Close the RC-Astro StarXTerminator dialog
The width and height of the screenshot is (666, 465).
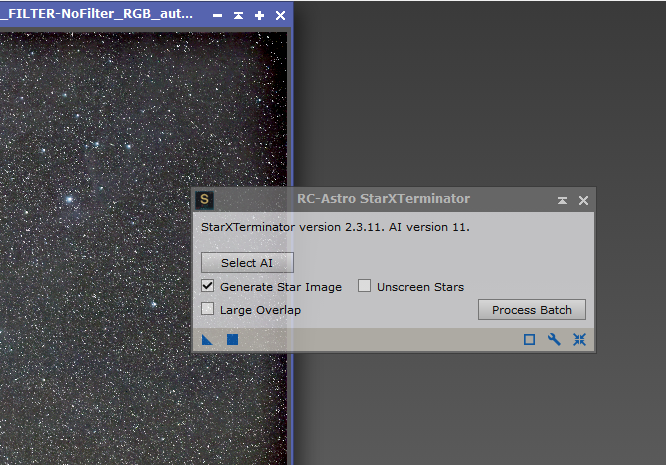(583, 200)
